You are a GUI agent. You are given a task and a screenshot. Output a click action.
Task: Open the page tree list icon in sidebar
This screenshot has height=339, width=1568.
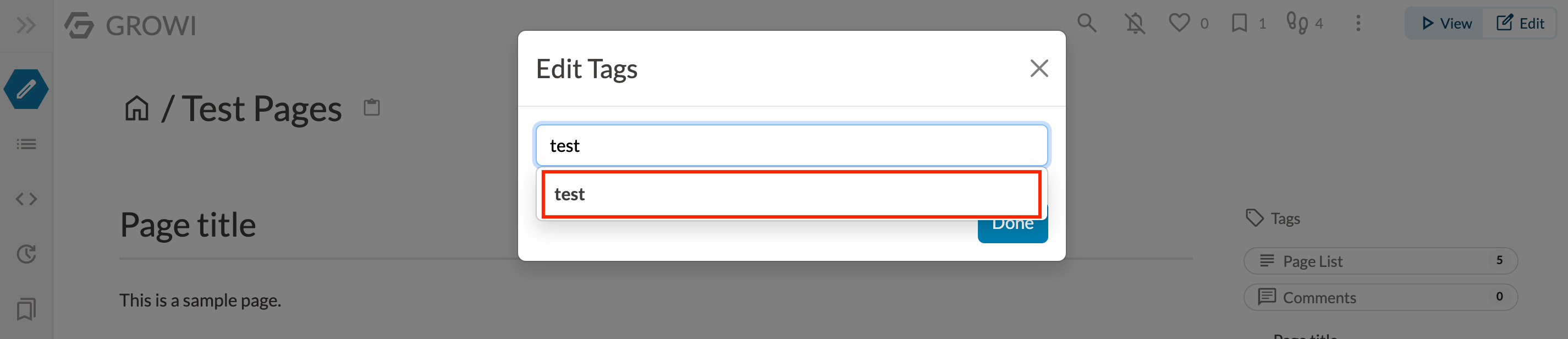(x=26, y=144)
